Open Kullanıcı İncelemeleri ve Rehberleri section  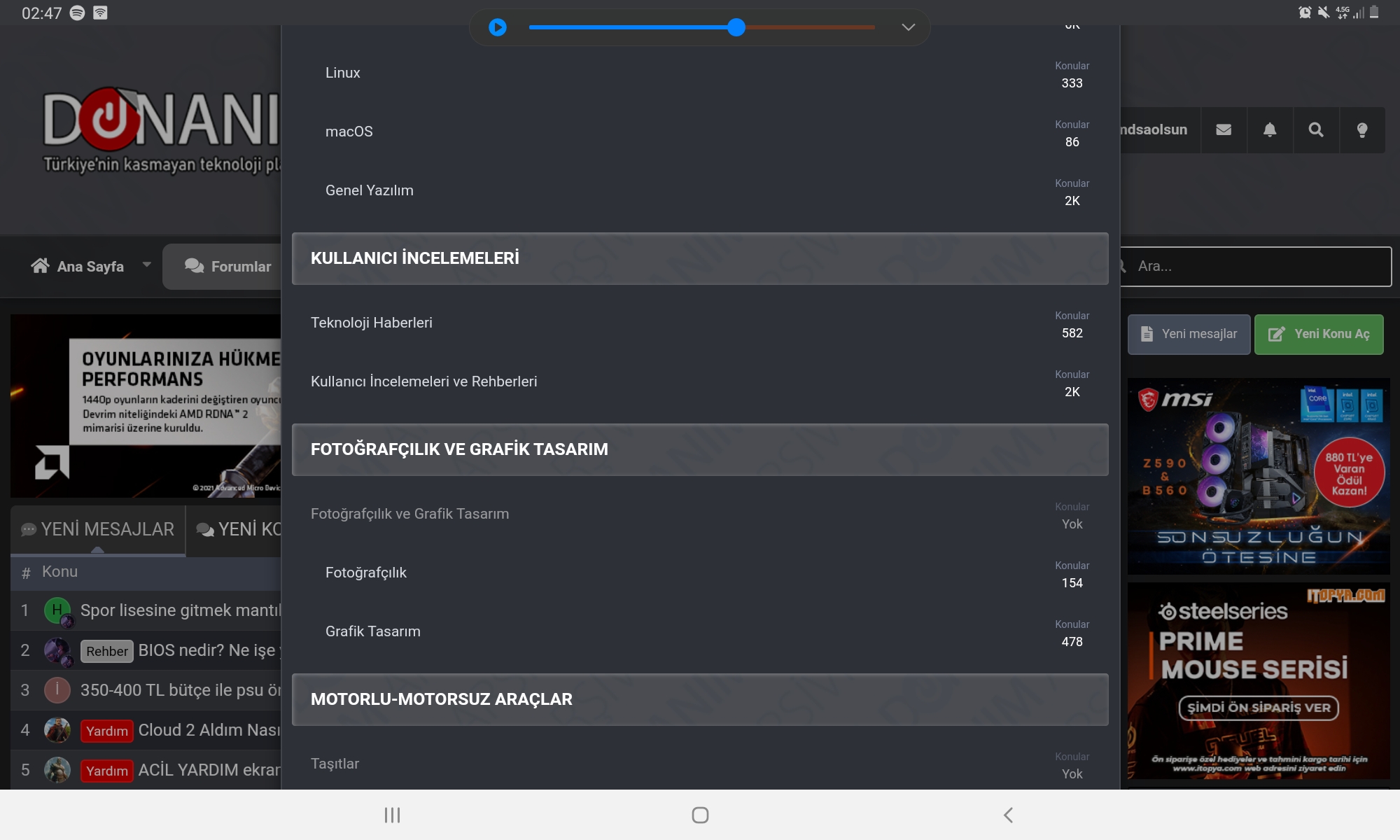[424, 381]
